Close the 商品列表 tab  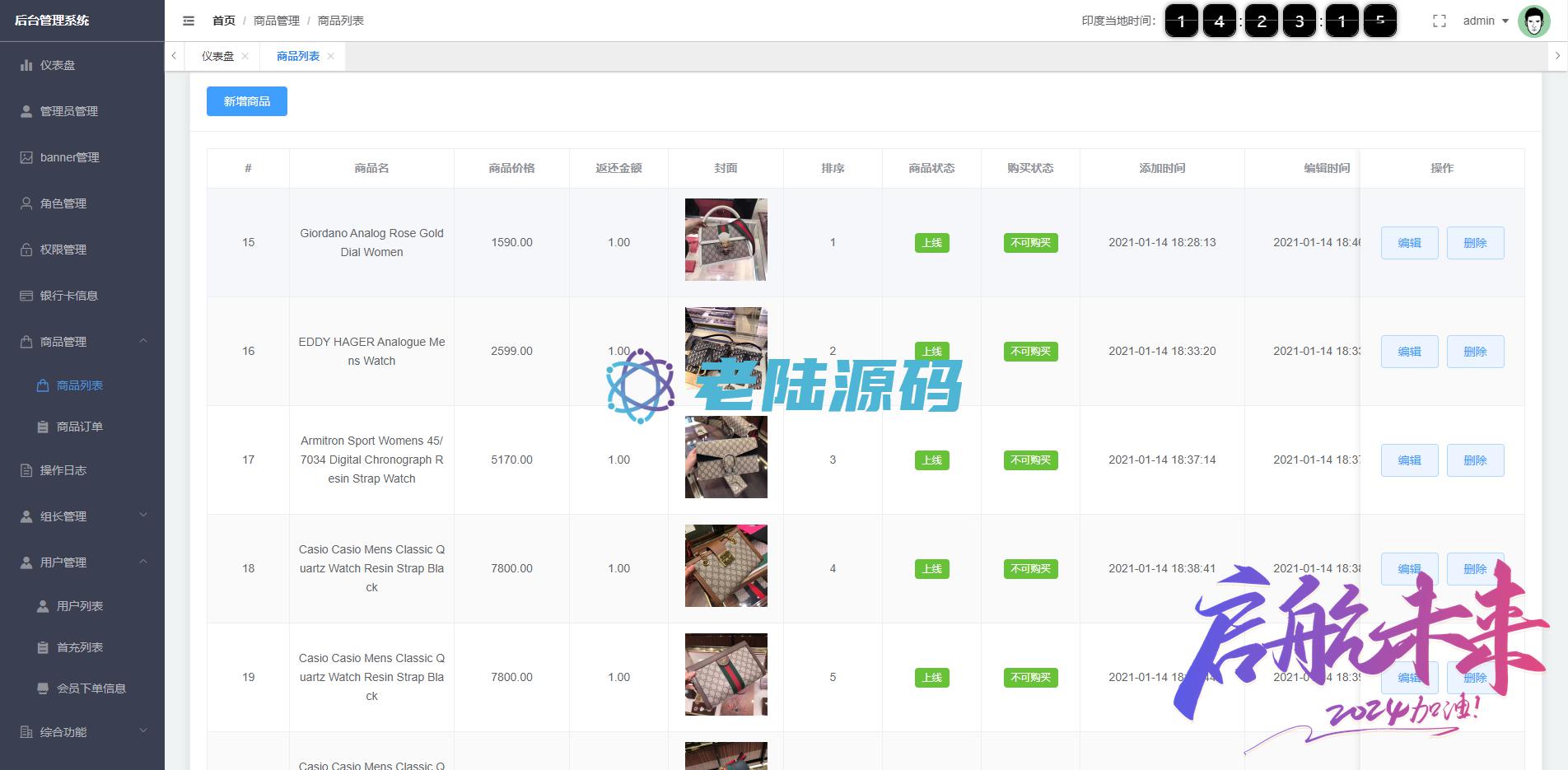point(331,56)
